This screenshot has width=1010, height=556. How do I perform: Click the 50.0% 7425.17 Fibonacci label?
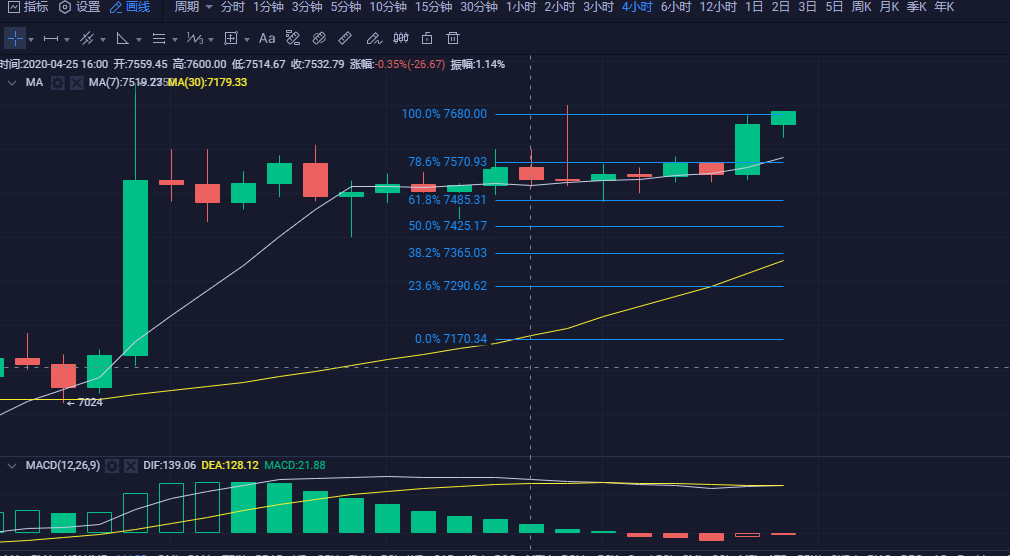pos(448,226)
